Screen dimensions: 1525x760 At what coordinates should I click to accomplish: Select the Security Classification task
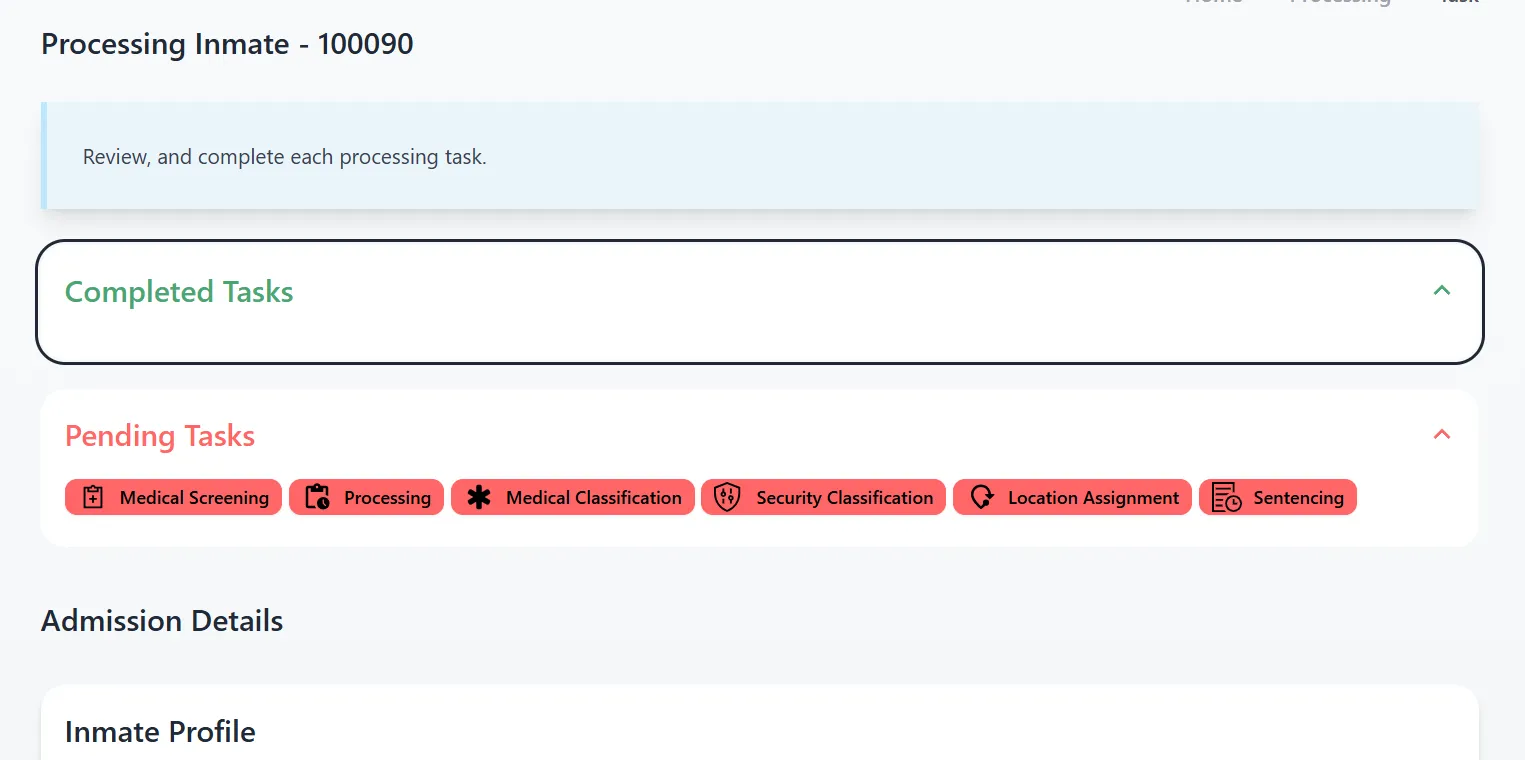click(x=822, y=497)
